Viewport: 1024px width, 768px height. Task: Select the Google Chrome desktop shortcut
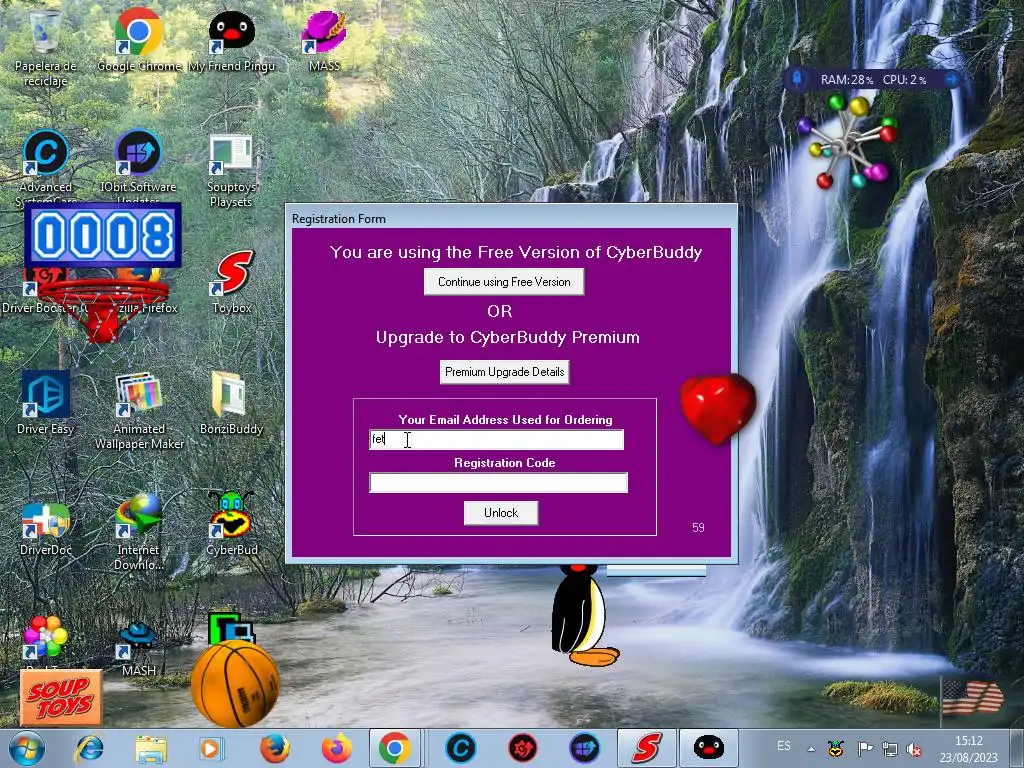coord(138,40)
